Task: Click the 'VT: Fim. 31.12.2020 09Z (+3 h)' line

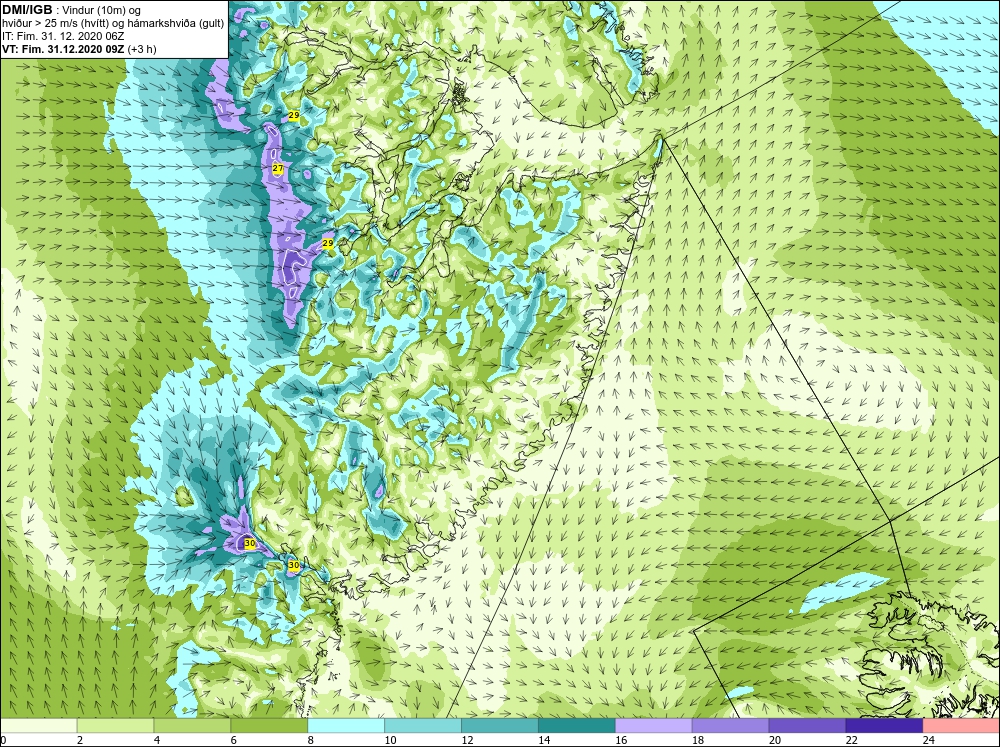Action: point(79,49)
